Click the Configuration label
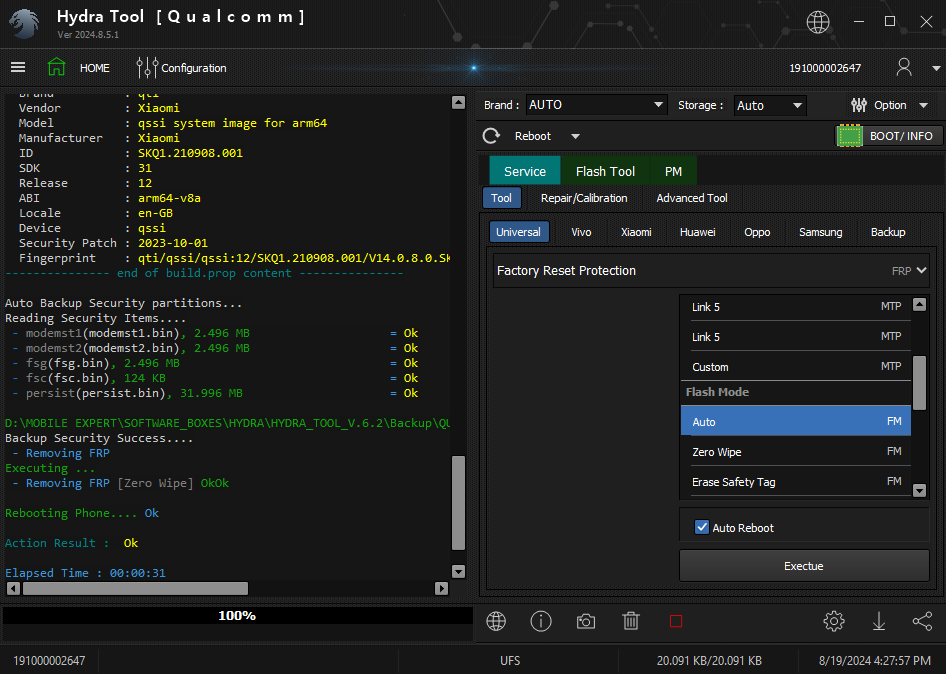Image resolution: width=946 pixels, height=674 pixels. click(x=194, y=68)
